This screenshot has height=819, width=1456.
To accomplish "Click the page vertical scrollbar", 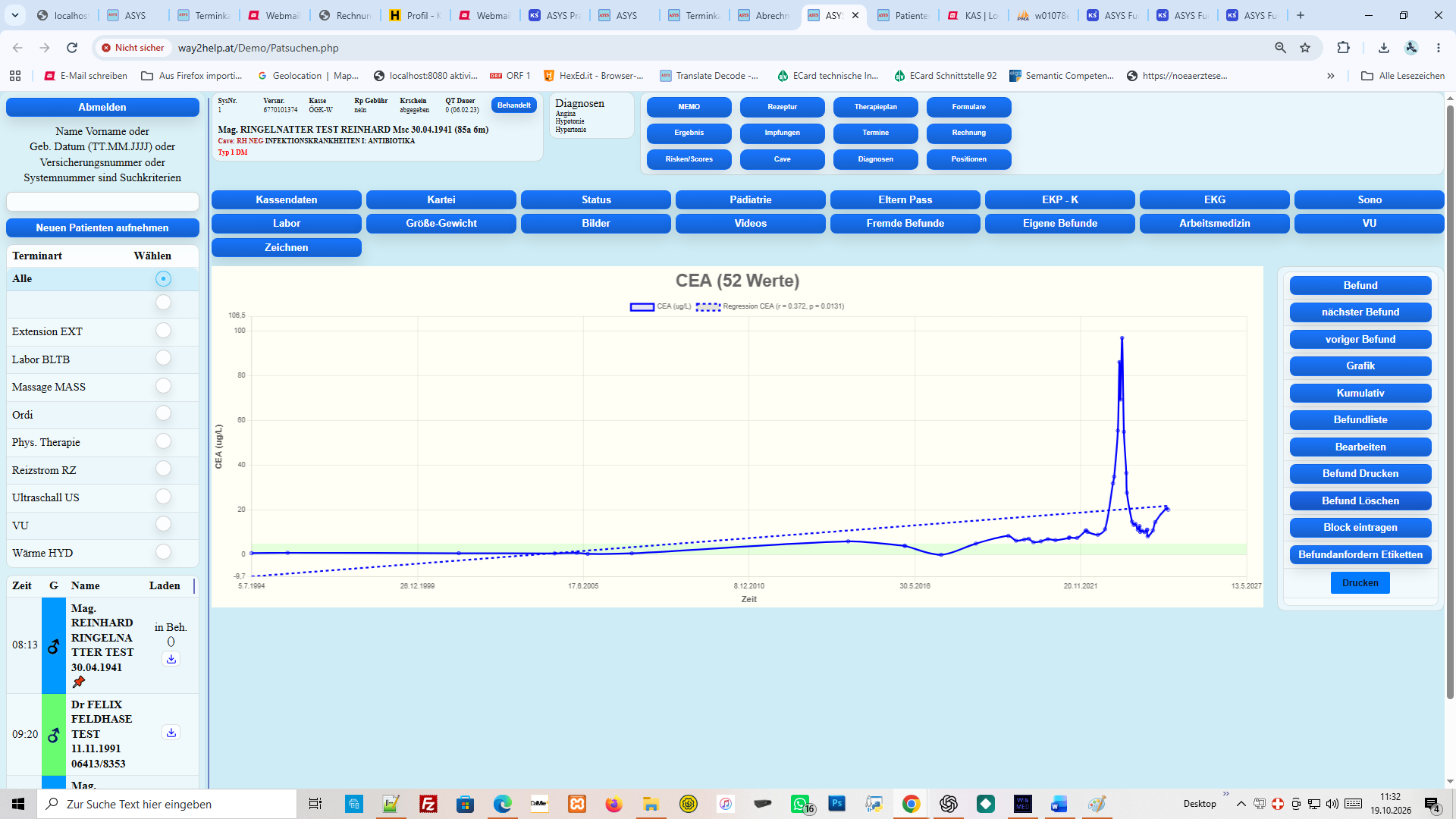I will [1450, 402].
